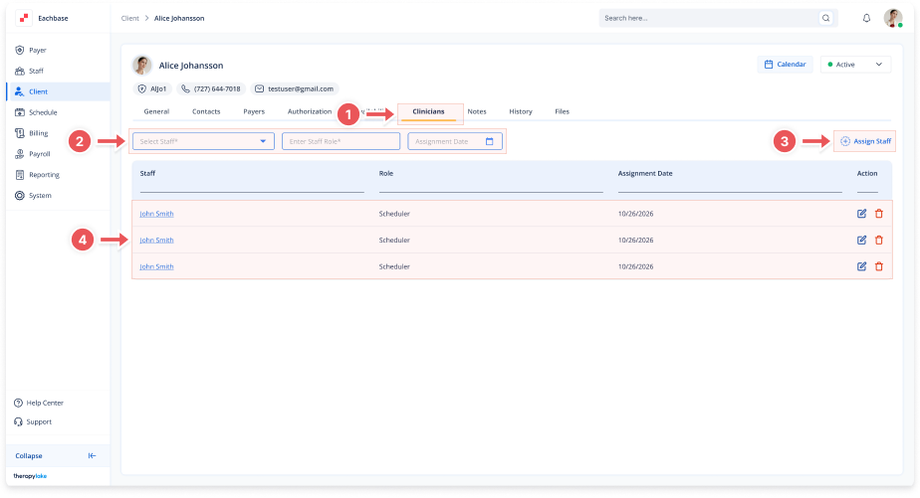Click the Enter Staff Role field
Image resolution: width=920 pixels, height=498 pixels.
[x=340, y=142]
